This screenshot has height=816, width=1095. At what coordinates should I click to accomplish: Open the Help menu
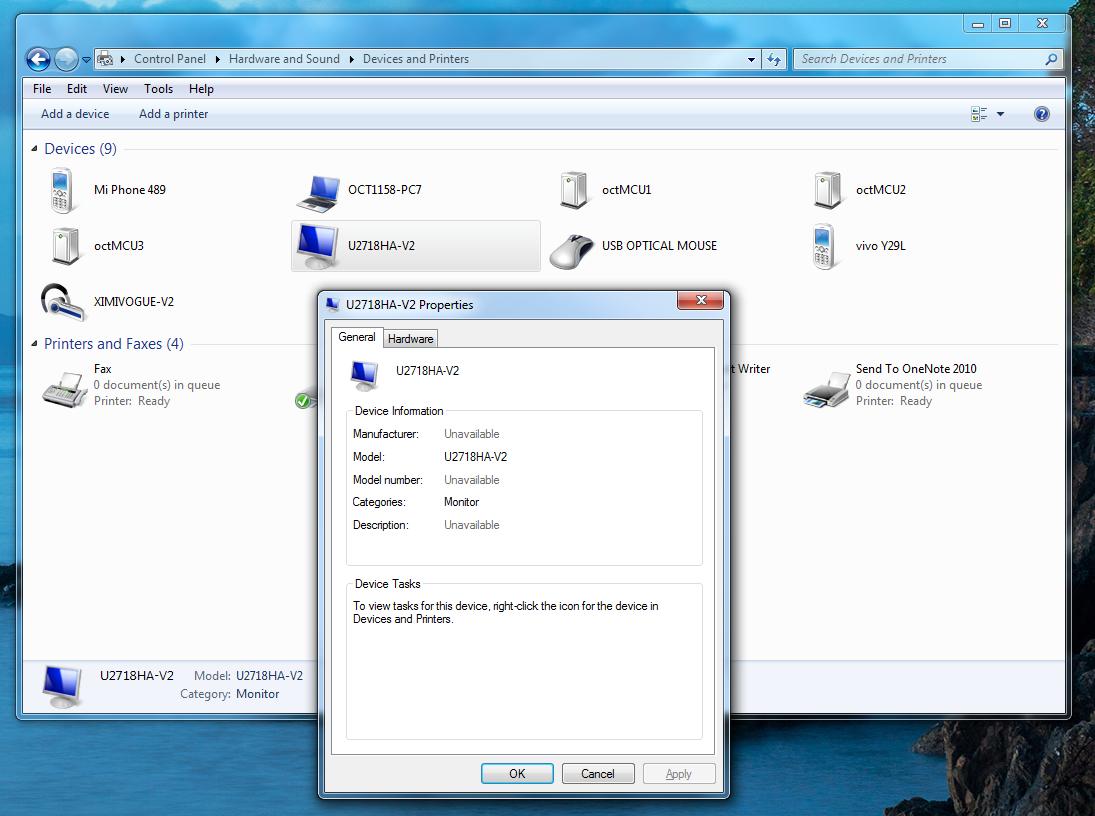pyautogui.click(x=201, y=89)
